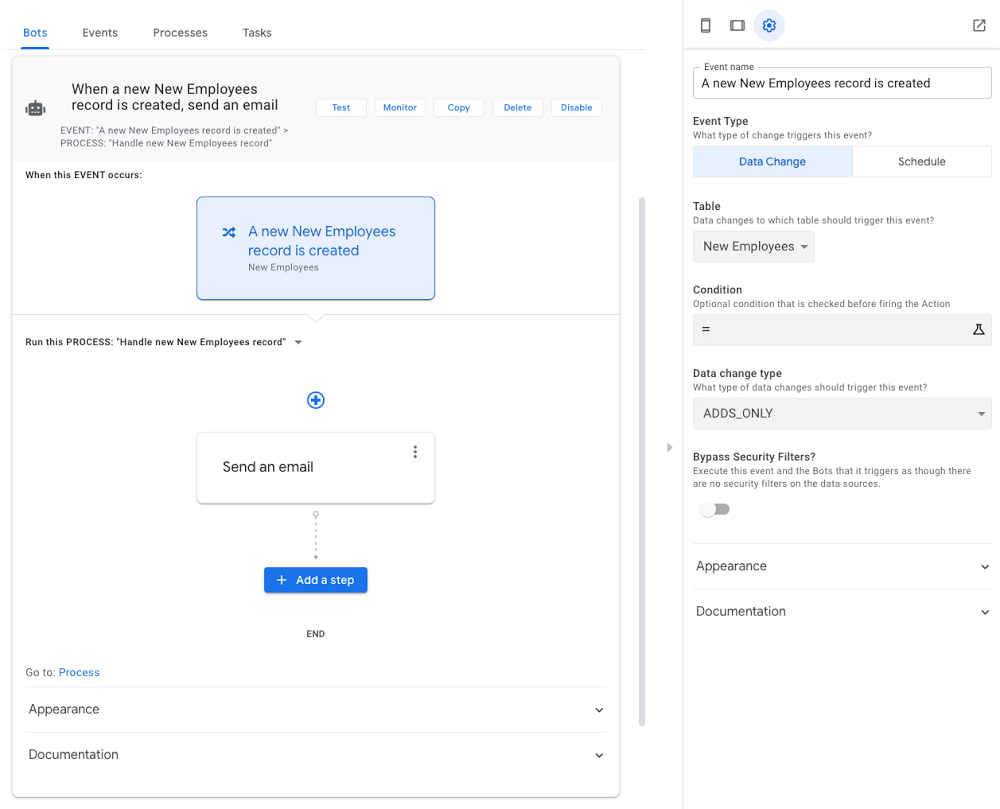Open the Processes tab
Viewport: 1000px width, 809px height.
point(180,33)
